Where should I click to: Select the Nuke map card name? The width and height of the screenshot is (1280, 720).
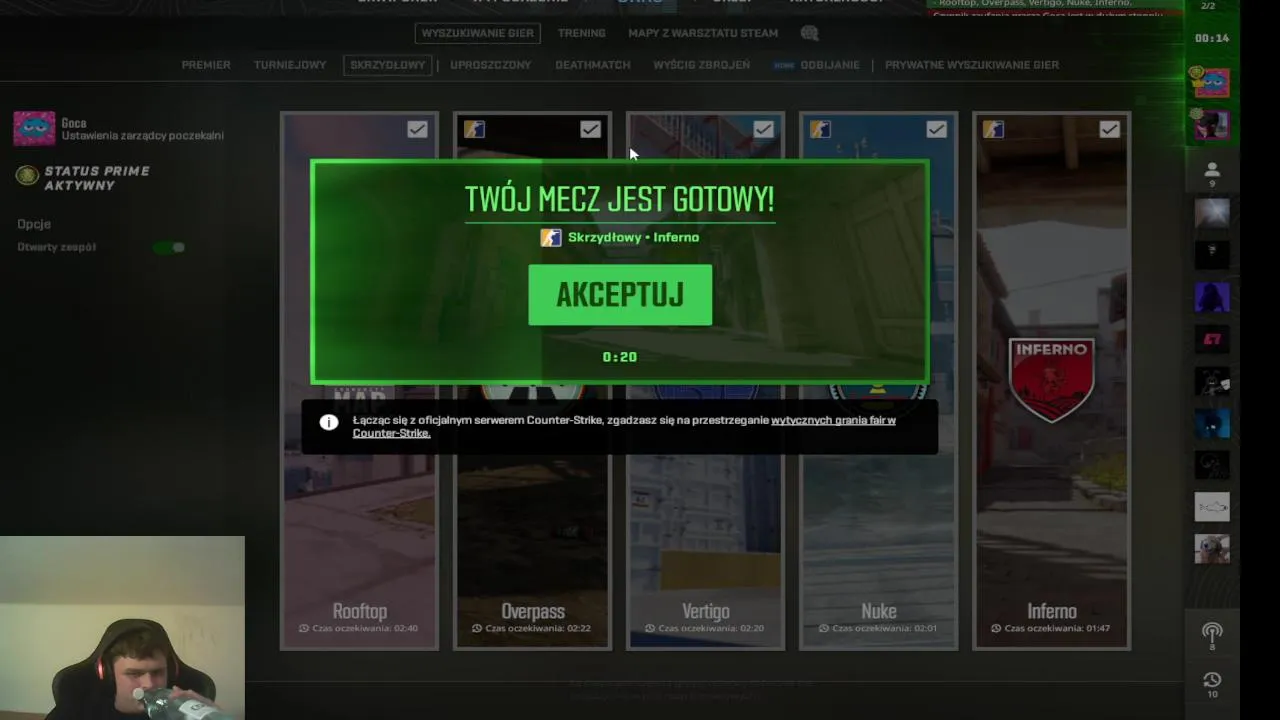tap(879, 611)
